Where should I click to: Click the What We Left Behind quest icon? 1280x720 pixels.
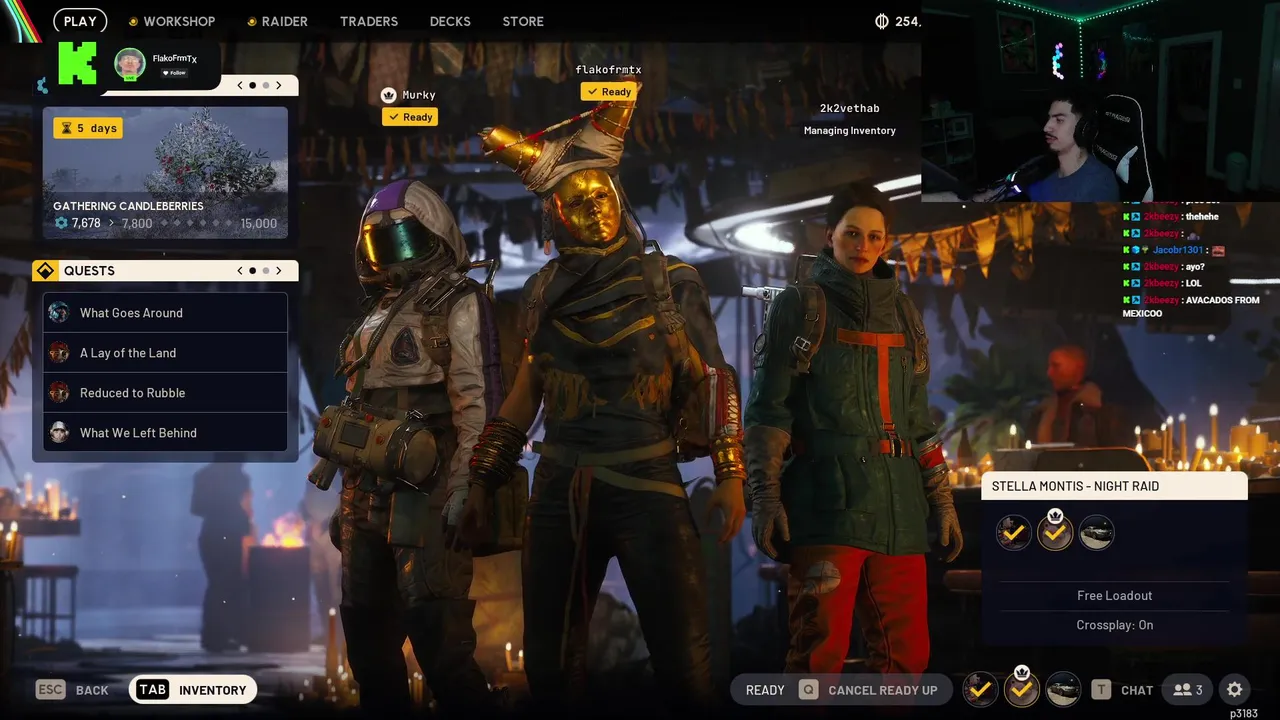click(x=59, y=432)
